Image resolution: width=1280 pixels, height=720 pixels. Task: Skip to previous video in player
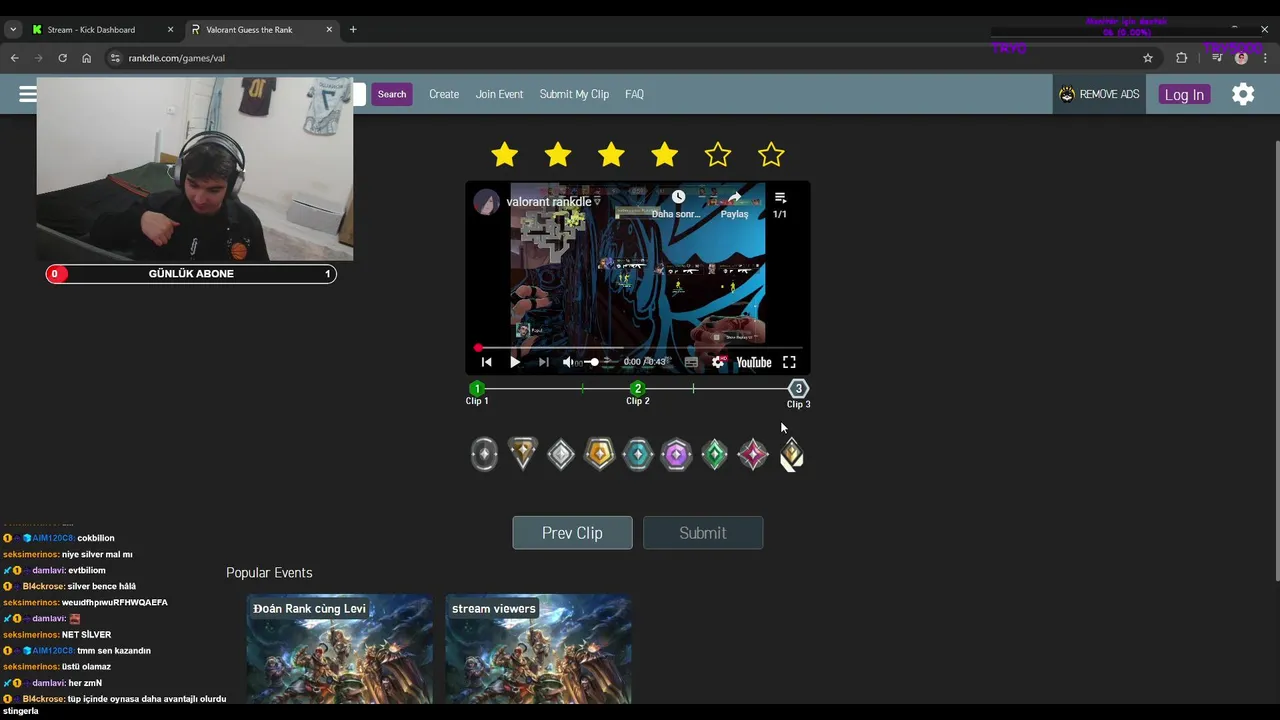point(486,362)
